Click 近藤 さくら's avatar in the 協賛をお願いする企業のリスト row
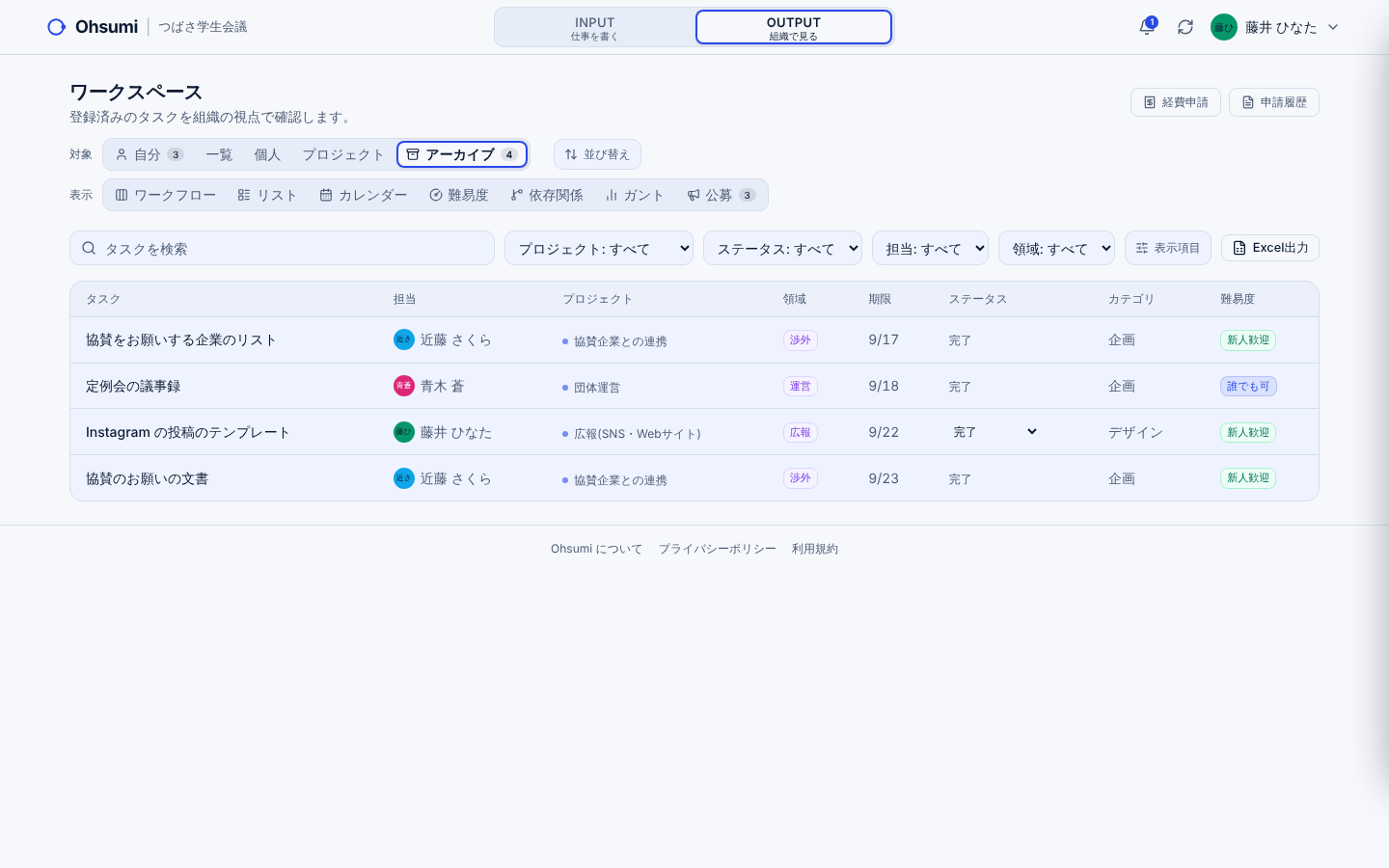The height and width of the screenshot is (868, 1389). point(404,339)
